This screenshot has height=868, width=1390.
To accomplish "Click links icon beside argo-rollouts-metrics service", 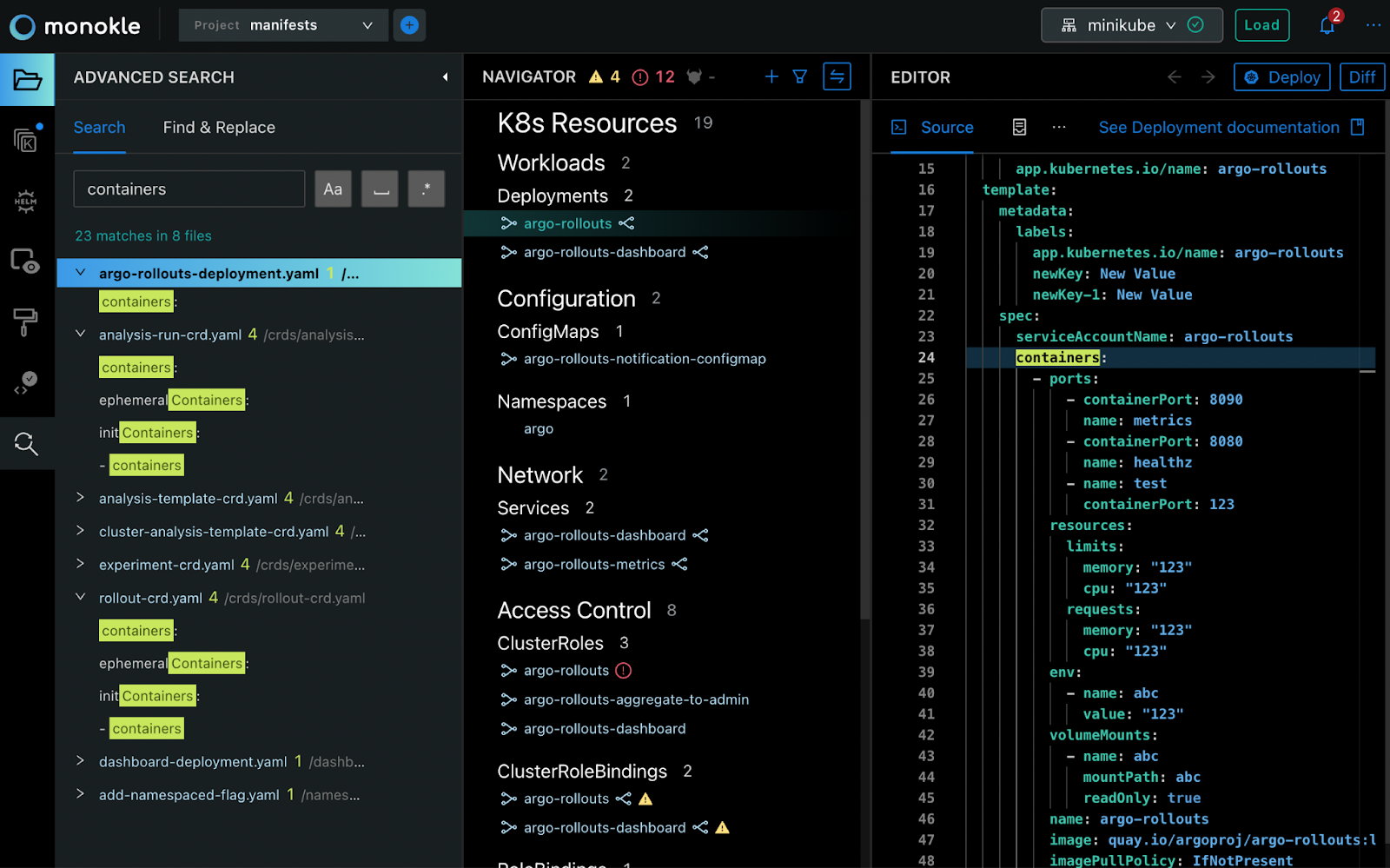I will tap(679, 564).
